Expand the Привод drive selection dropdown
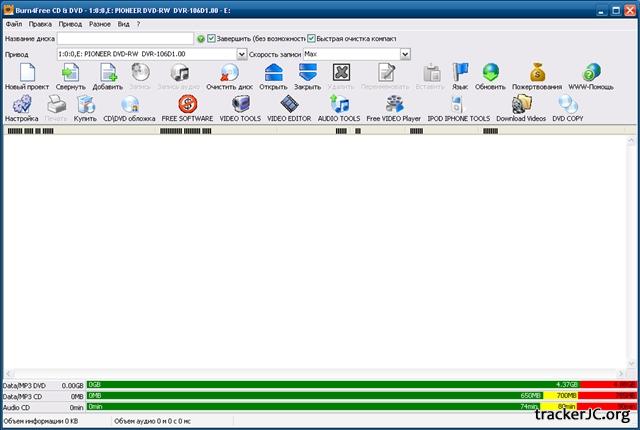The image size is (640, 430). [x=241, y=54]
